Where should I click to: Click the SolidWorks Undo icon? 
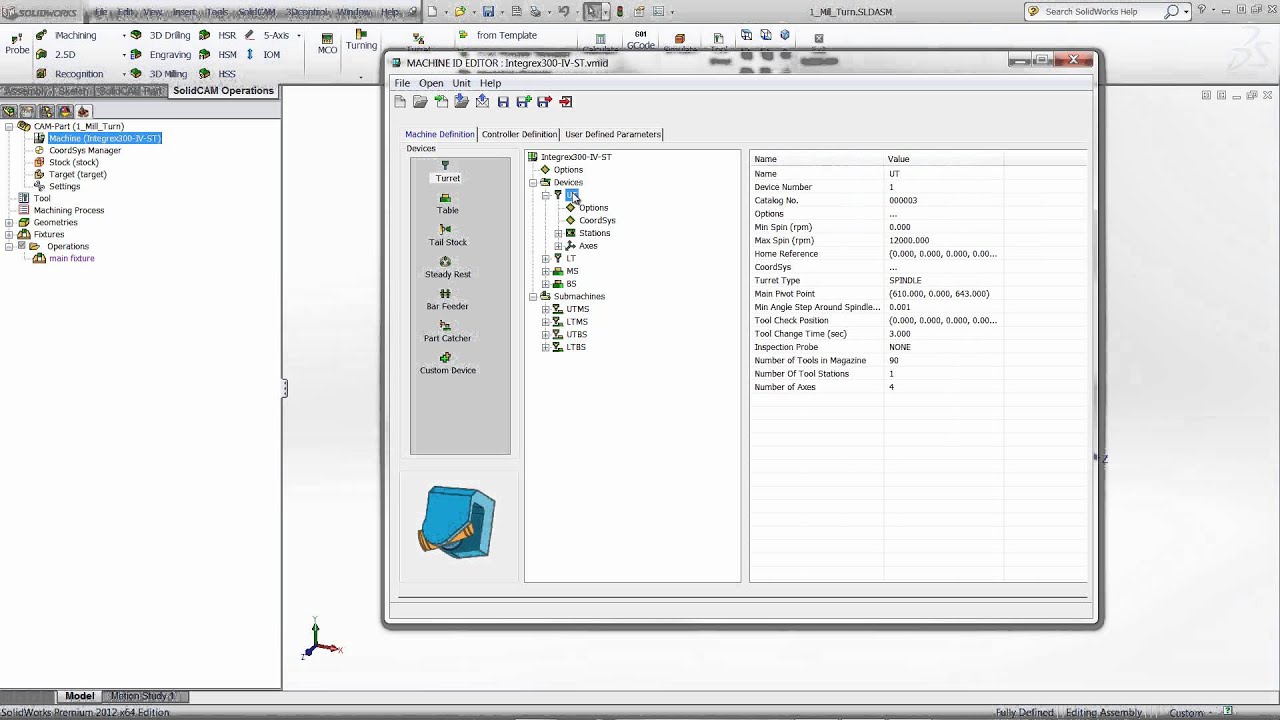coord(564,11)
